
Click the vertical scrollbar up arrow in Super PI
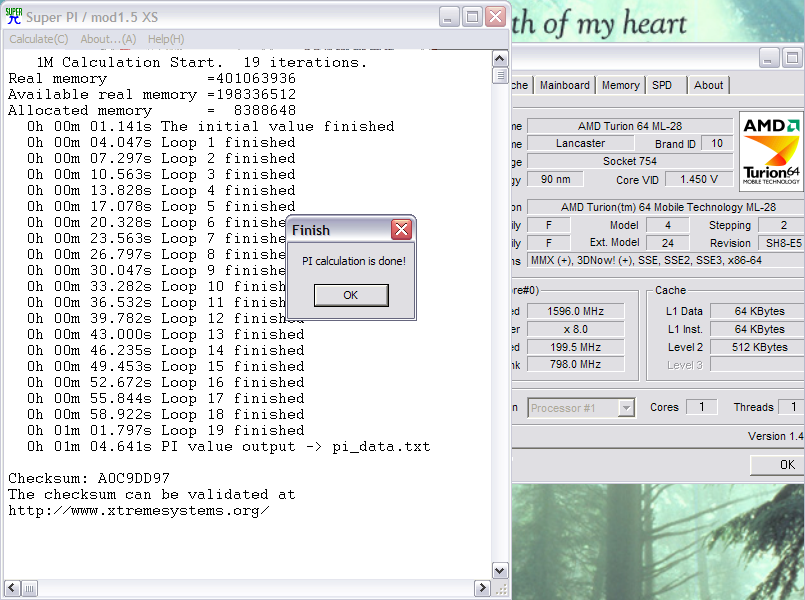(x=500, y=59)
